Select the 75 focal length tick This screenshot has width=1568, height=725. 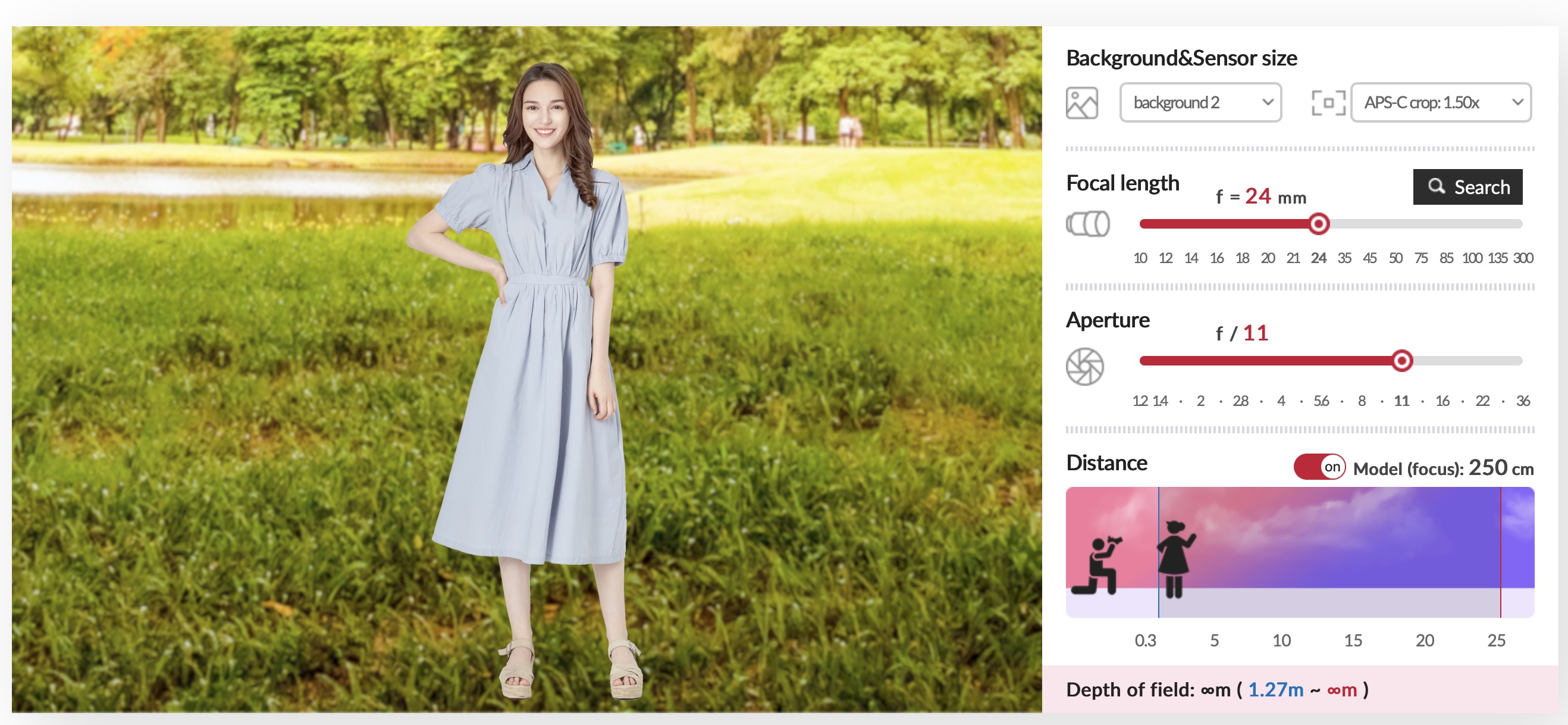[x=1421, y=258]
